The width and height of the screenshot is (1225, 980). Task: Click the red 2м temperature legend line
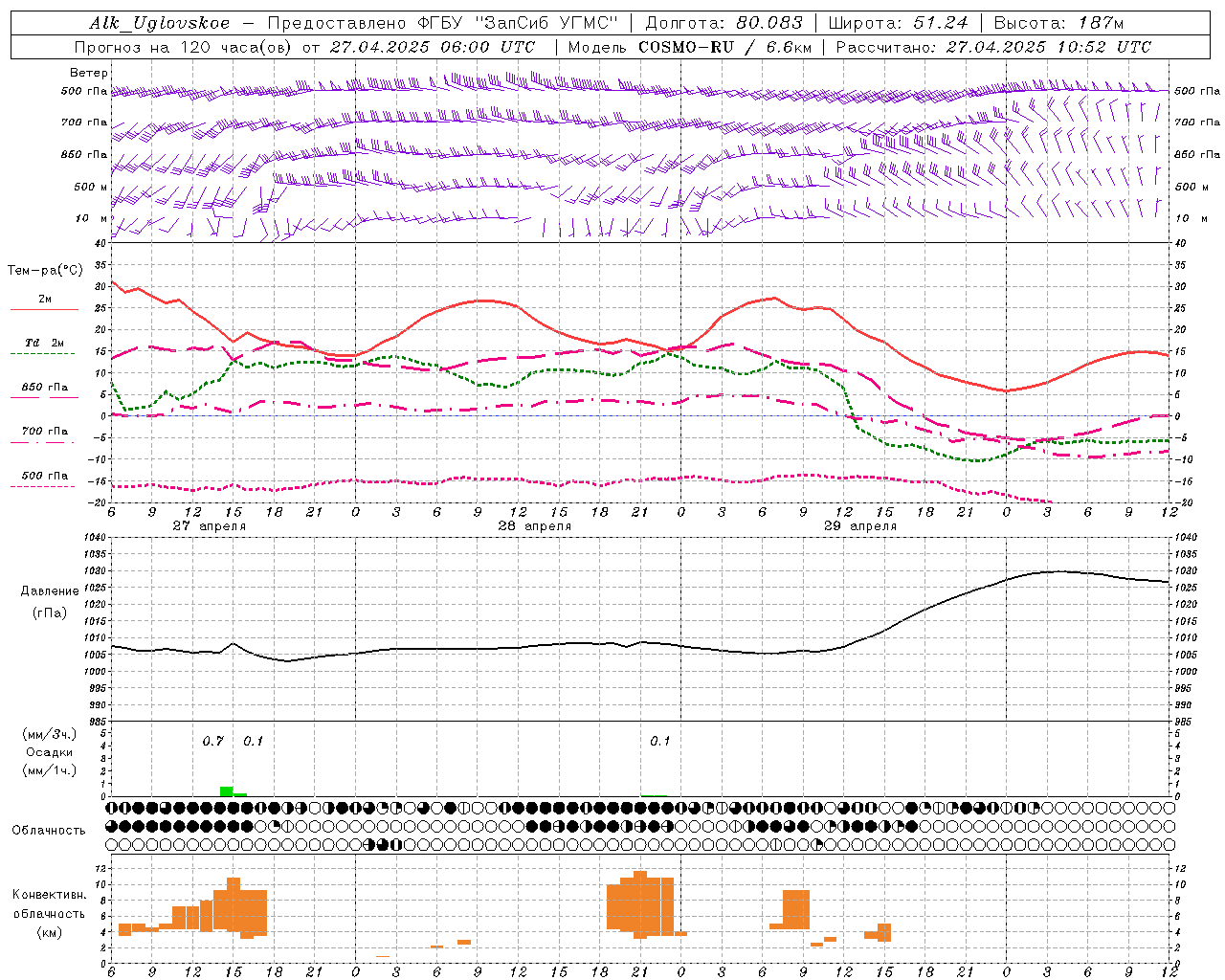[44, 309]
